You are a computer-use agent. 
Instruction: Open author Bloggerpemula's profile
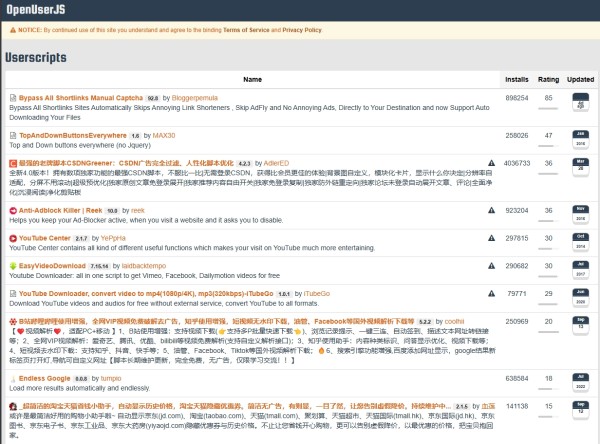(195, 98)
